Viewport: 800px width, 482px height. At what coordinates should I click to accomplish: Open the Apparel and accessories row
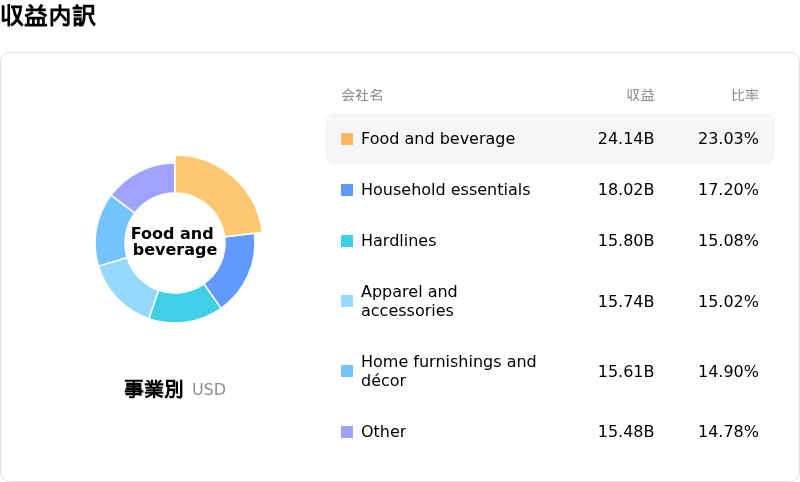(x=550, y=301)
